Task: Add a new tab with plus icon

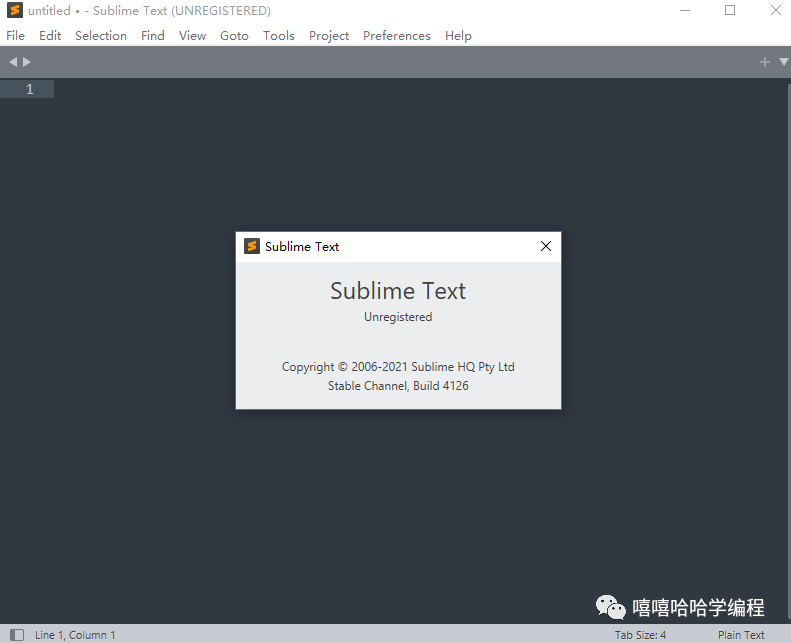Action: pos(765,62)
